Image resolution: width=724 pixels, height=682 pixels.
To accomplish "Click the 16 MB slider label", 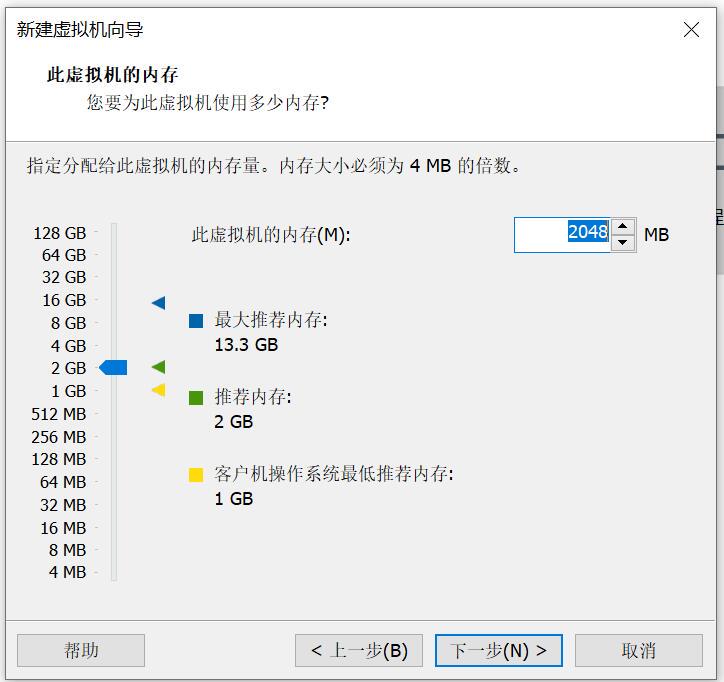I will [x=63, y=528].
